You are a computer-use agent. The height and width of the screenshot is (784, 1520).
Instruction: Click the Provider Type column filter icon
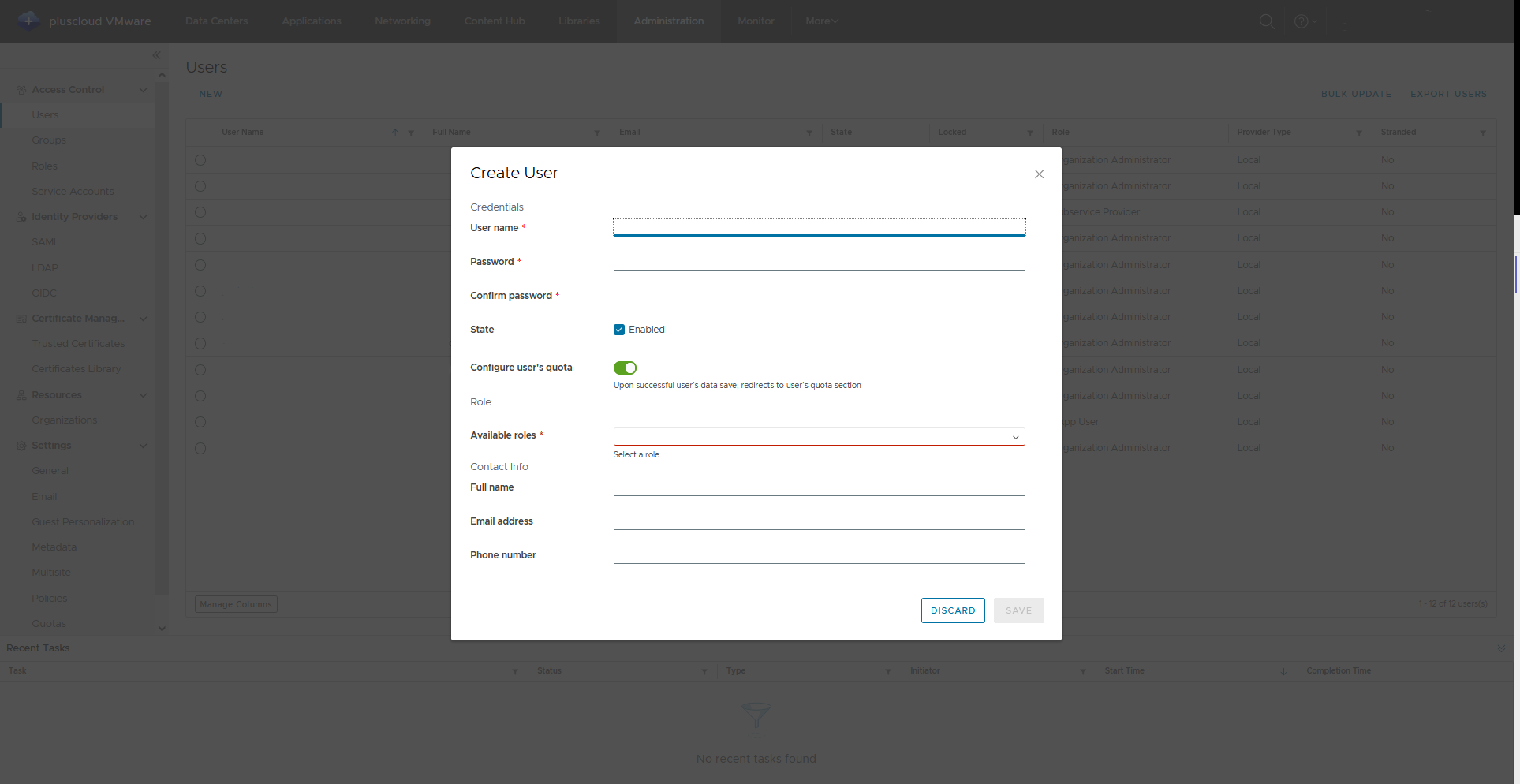coord(1359,133)
